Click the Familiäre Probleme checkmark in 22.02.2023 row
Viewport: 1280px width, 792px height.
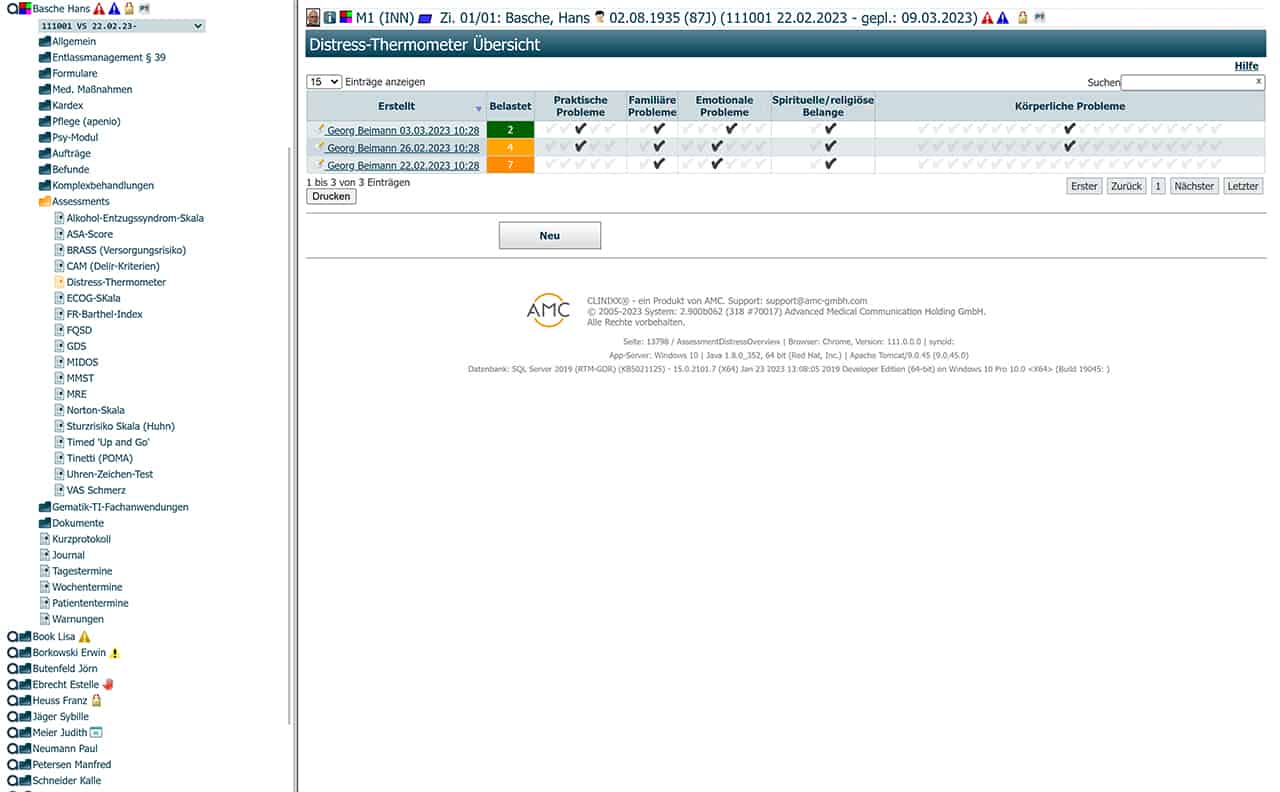click(x=659, y=165)
